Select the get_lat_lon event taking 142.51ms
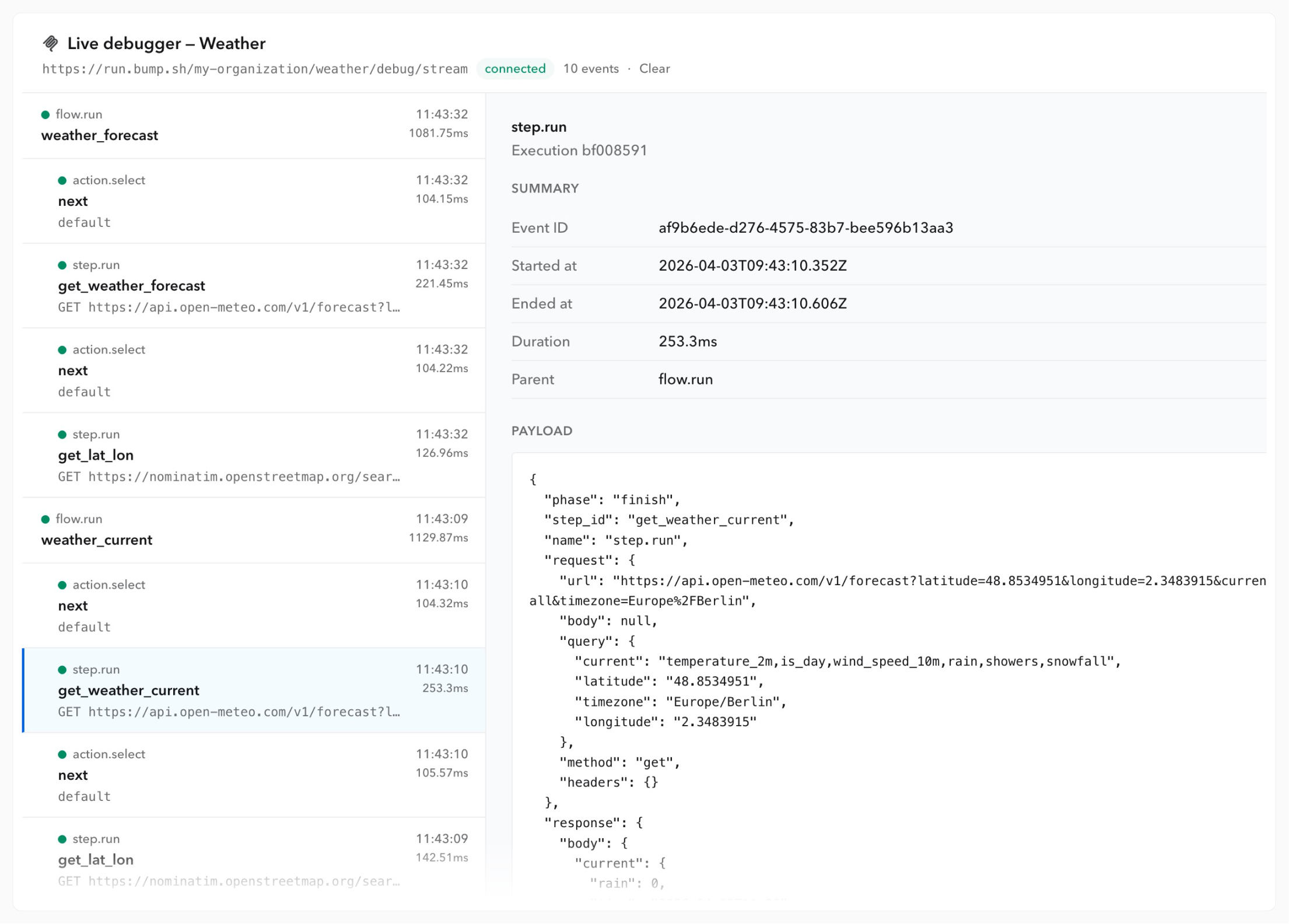The height and width of the screenshot is (924, 1289). (254, 860)
